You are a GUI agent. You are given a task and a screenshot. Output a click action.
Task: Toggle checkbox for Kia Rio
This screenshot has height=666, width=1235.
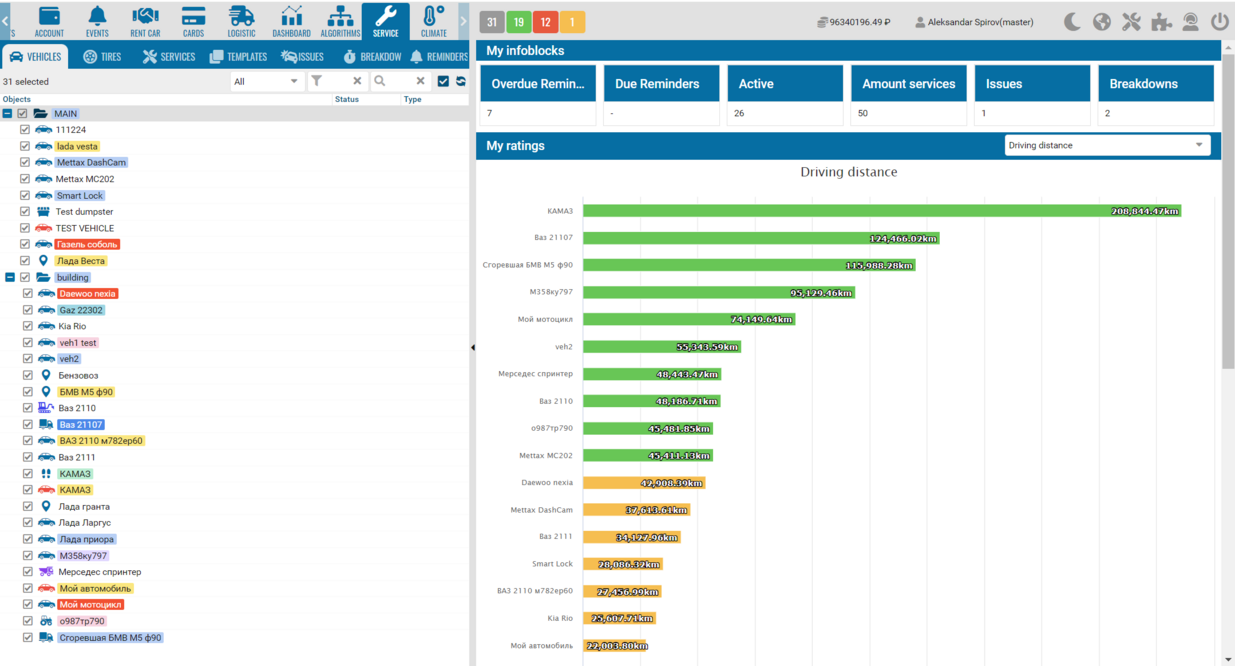click(x=28, y=326)
